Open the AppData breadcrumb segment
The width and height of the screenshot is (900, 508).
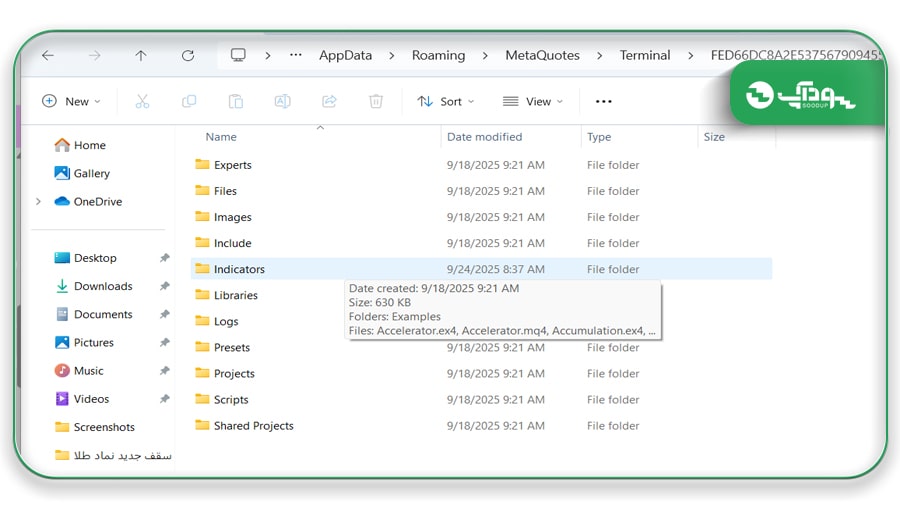click(346, 55)
